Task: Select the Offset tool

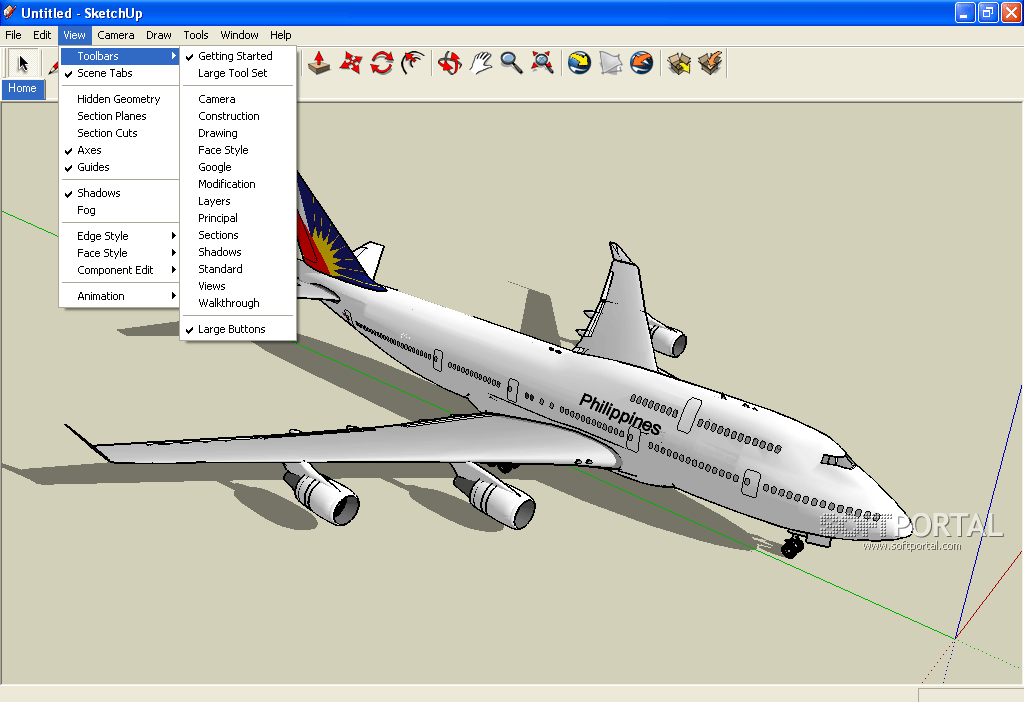Action: pyautogui.click(x=413, y=63)
